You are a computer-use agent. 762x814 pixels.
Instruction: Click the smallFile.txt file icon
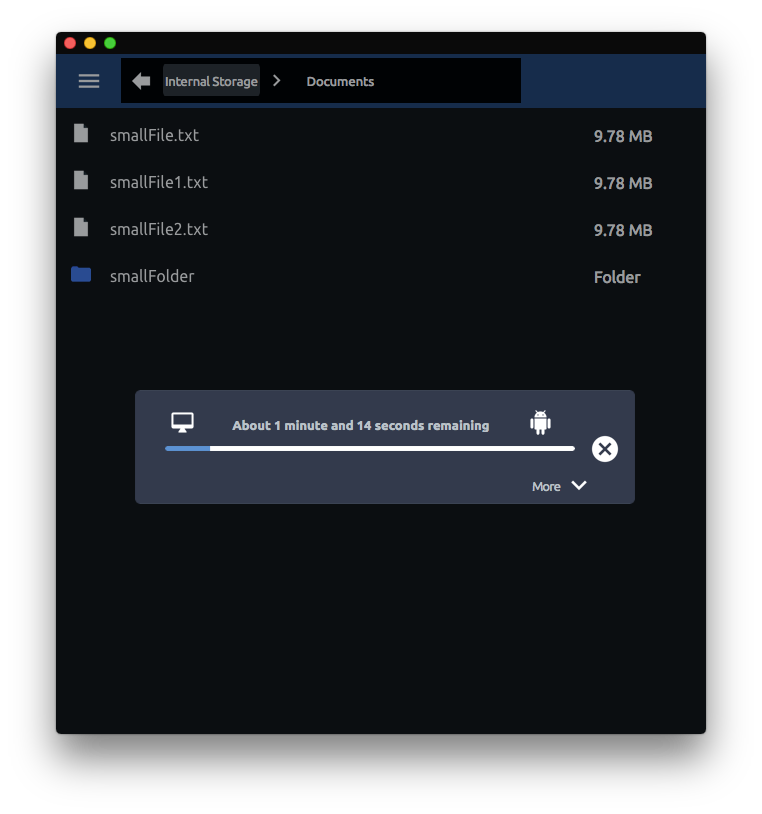point(81,134)
